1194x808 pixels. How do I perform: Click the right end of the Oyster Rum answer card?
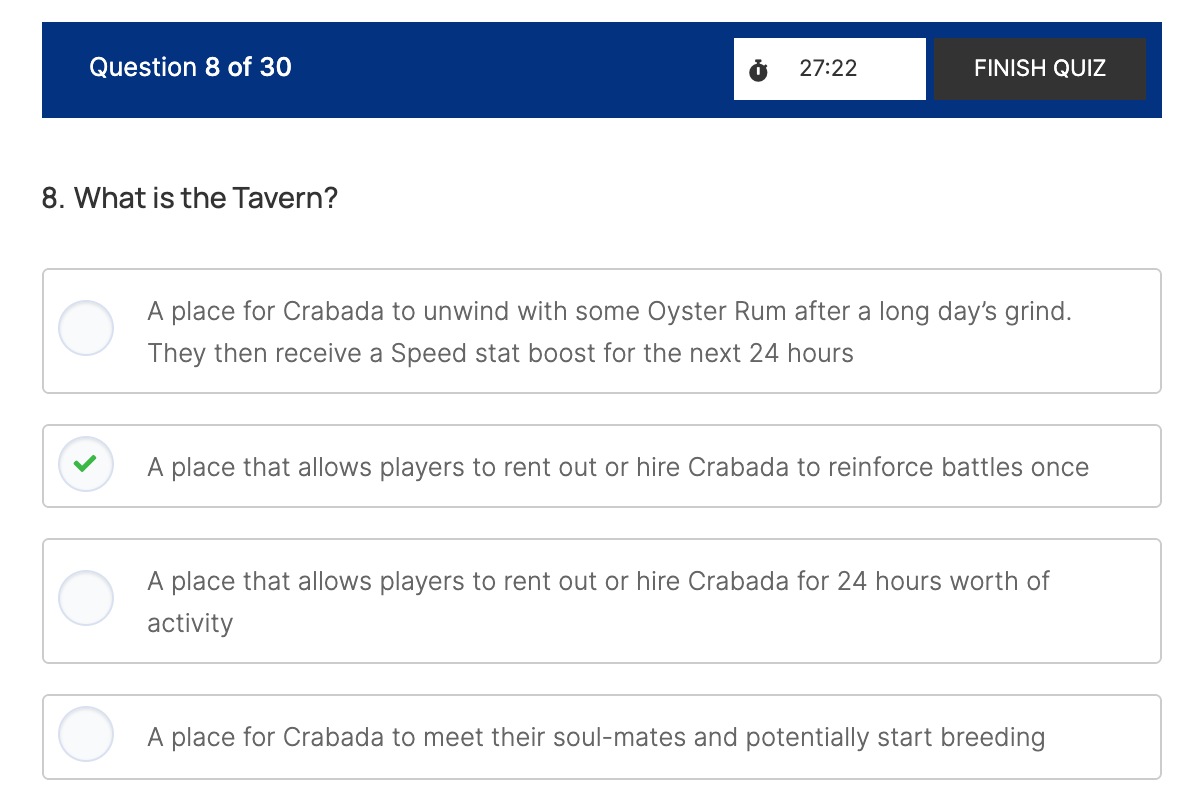point(1120,332)
